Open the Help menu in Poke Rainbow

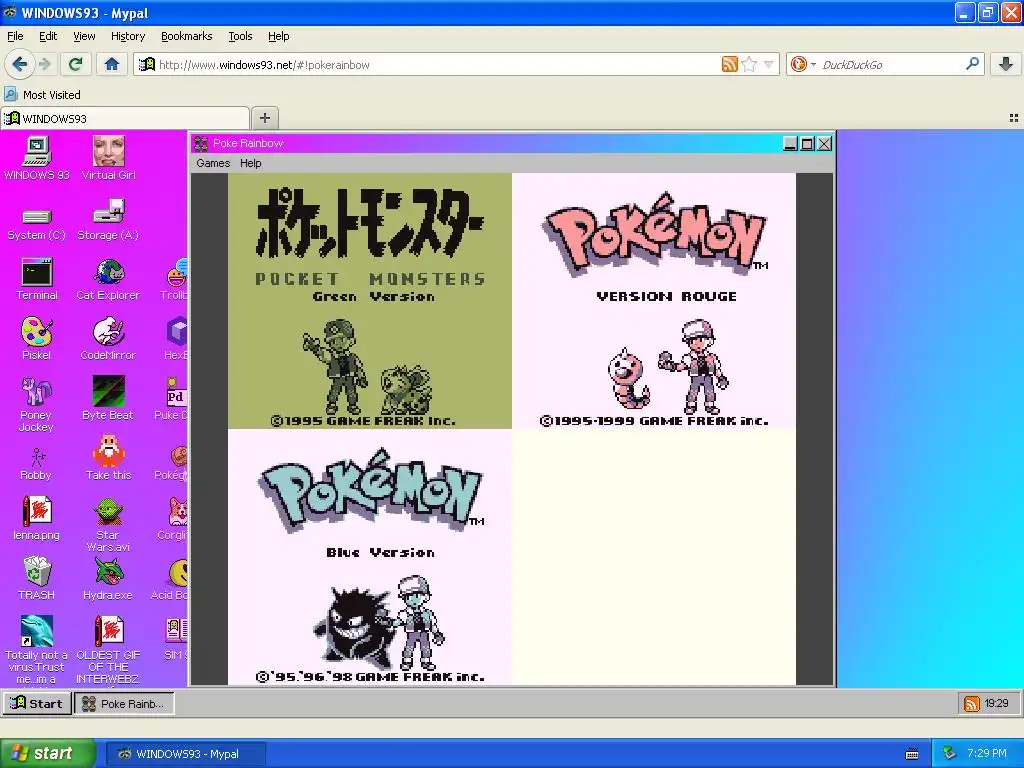click(x=250, y=163)
